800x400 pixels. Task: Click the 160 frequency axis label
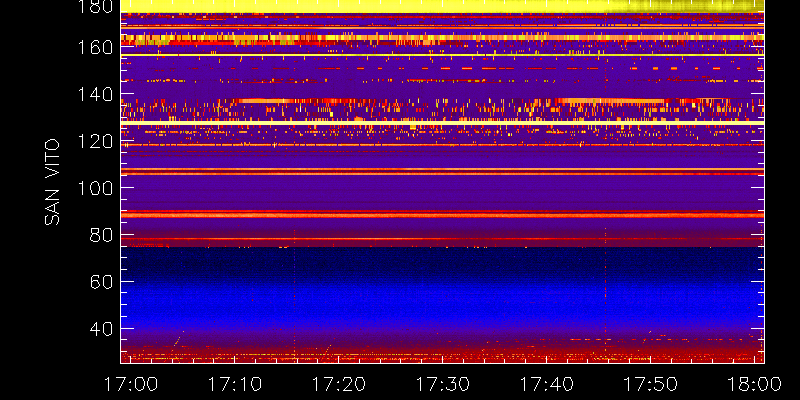(95, 47)
